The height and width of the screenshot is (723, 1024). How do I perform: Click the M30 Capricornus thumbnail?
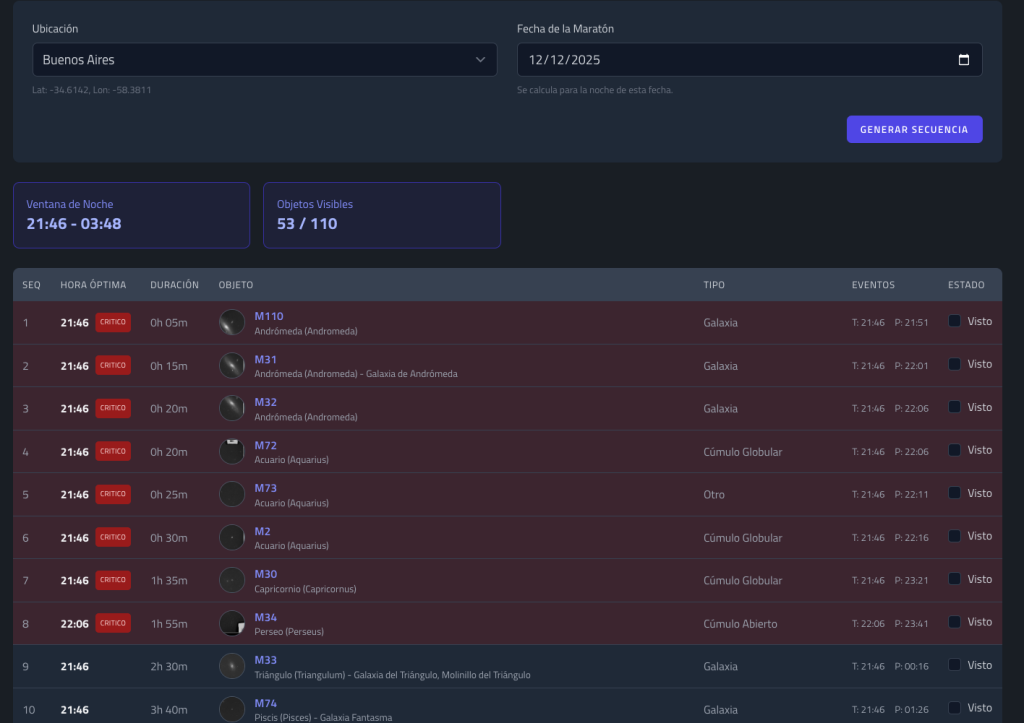tap(232, 580)
